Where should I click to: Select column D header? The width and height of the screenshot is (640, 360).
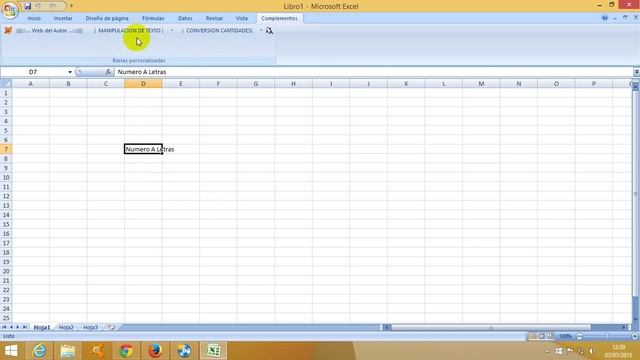(143, 84)
